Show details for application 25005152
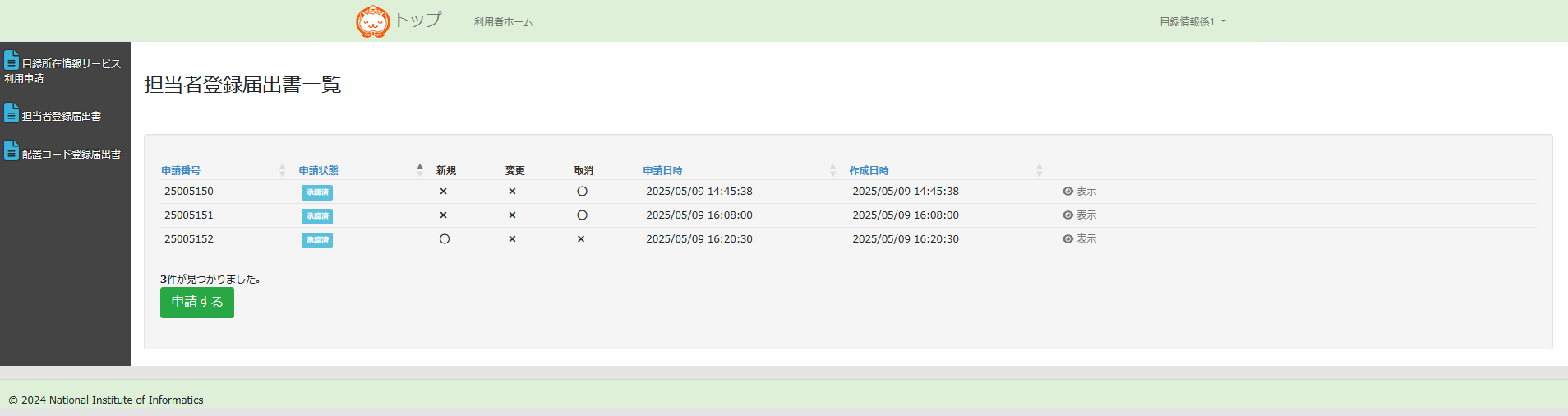The width and height of the screenshot is (1568, 416). click(x=1079, y=238)
